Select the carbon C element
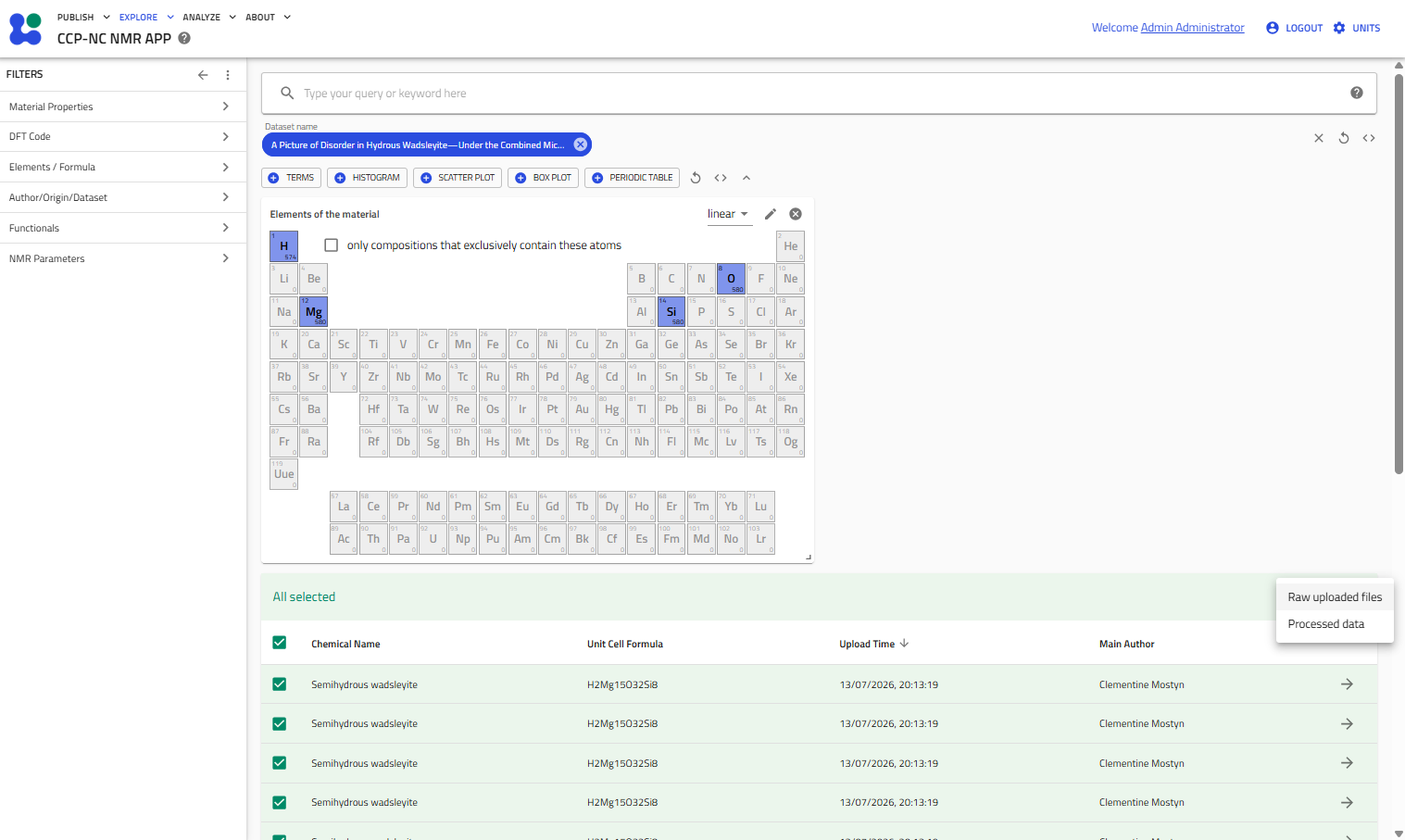Image resolution: width=1405 pixels, height=840 pixels. (x=671, y=279)
